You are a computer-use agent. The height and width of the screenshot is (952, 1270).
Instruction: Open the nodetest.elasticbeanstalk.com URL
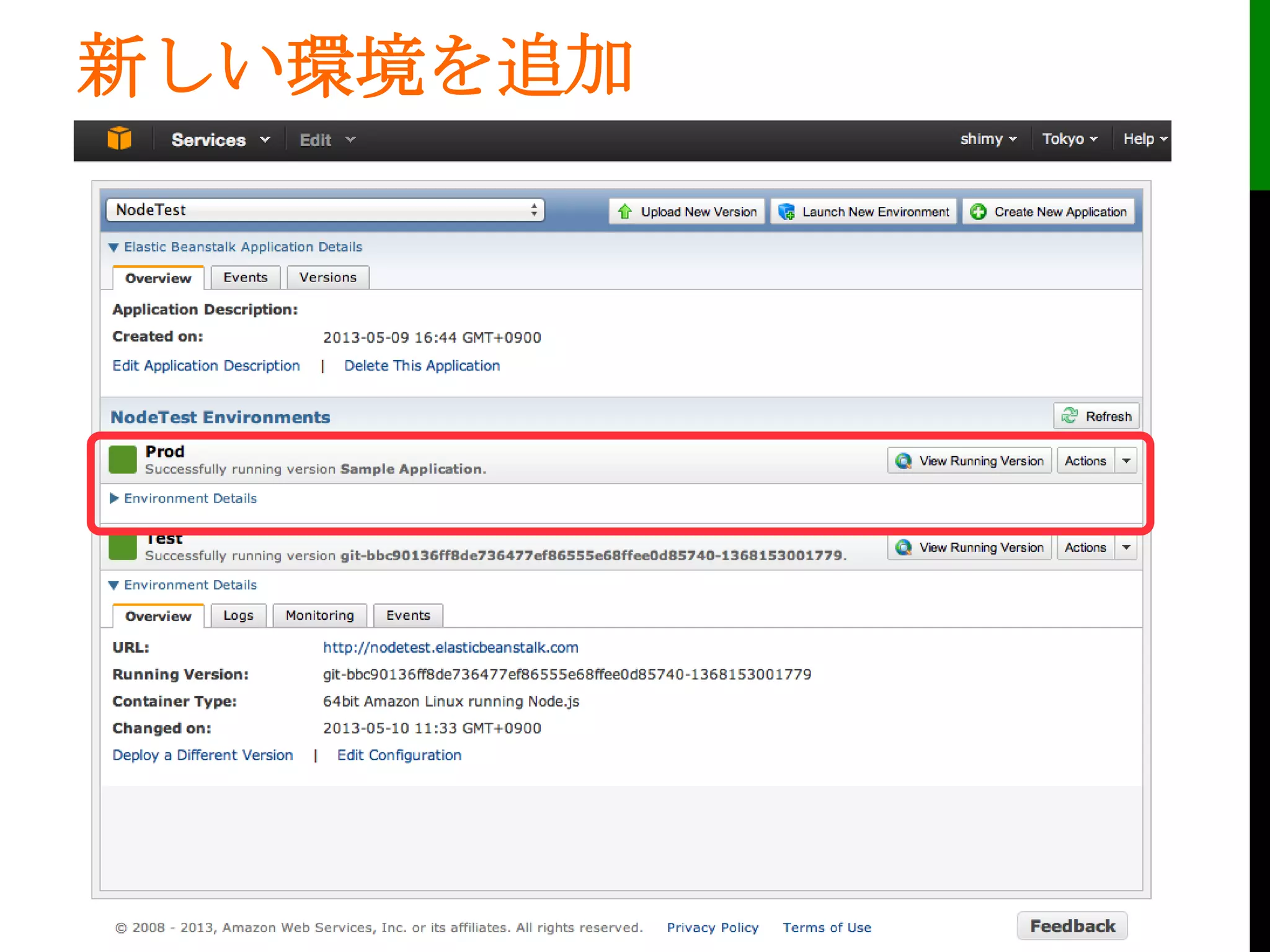pyautogui.click(x=450, y=648)
